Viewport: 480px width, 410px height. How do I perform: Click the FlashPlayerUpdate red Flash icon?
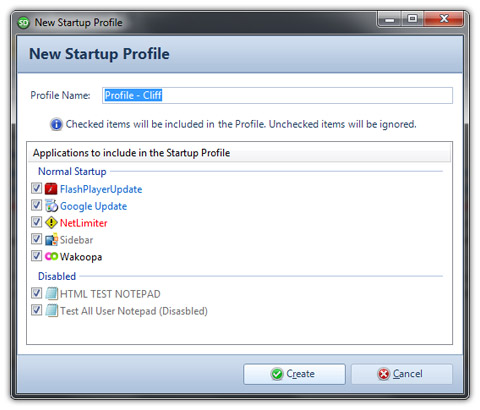51,189
